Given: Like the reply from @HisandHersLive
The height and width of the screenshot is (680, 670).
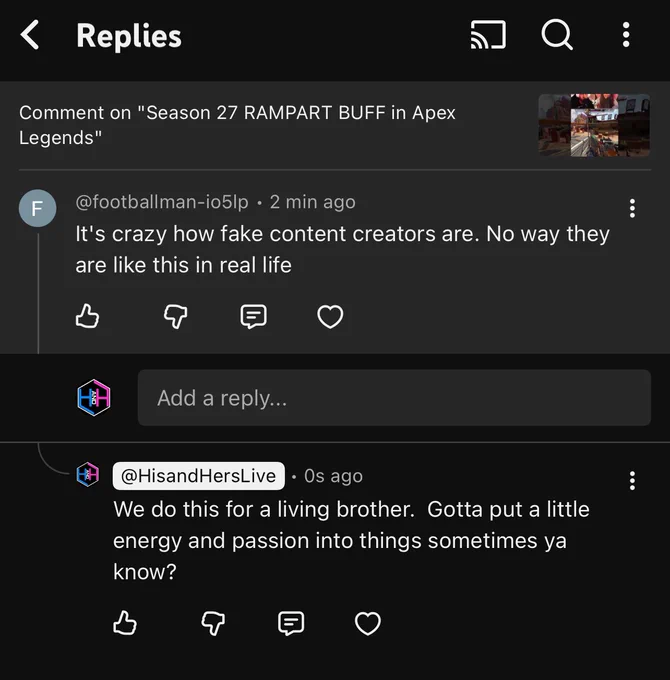Looking at the screenshot, I should [x=125, y=624].
